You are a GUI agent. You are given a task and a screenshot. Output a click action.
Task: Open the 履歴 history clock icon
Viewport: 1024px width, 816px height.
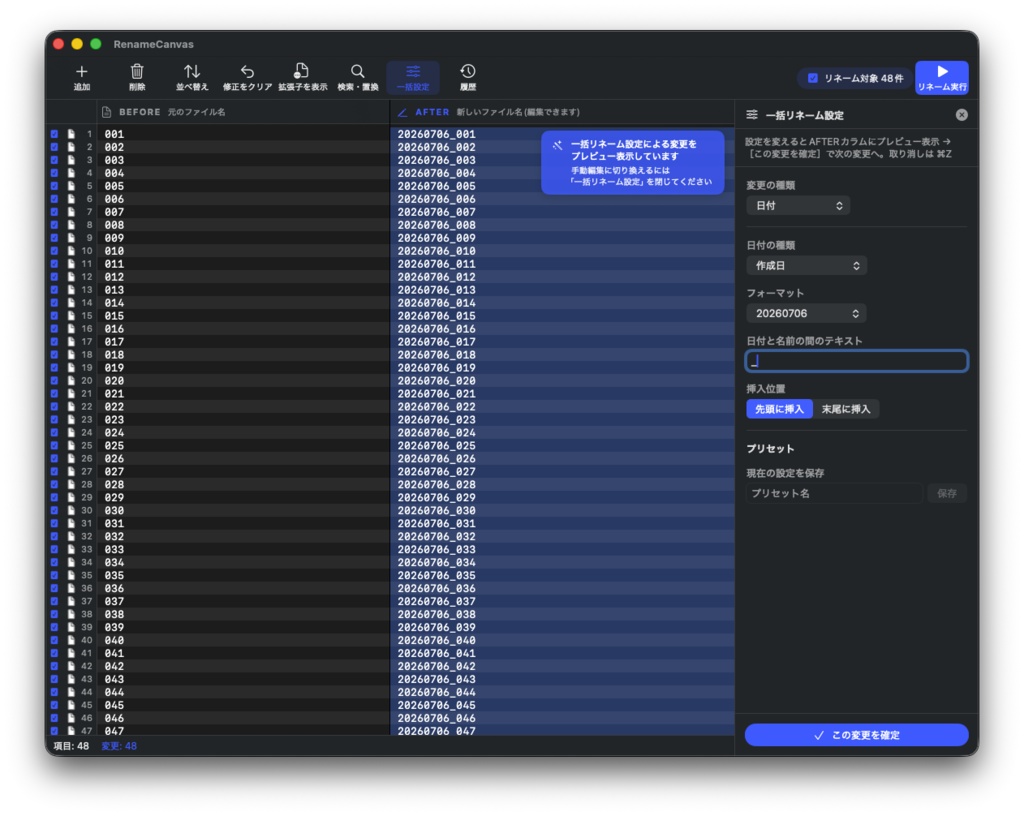[x=468, y=71]
